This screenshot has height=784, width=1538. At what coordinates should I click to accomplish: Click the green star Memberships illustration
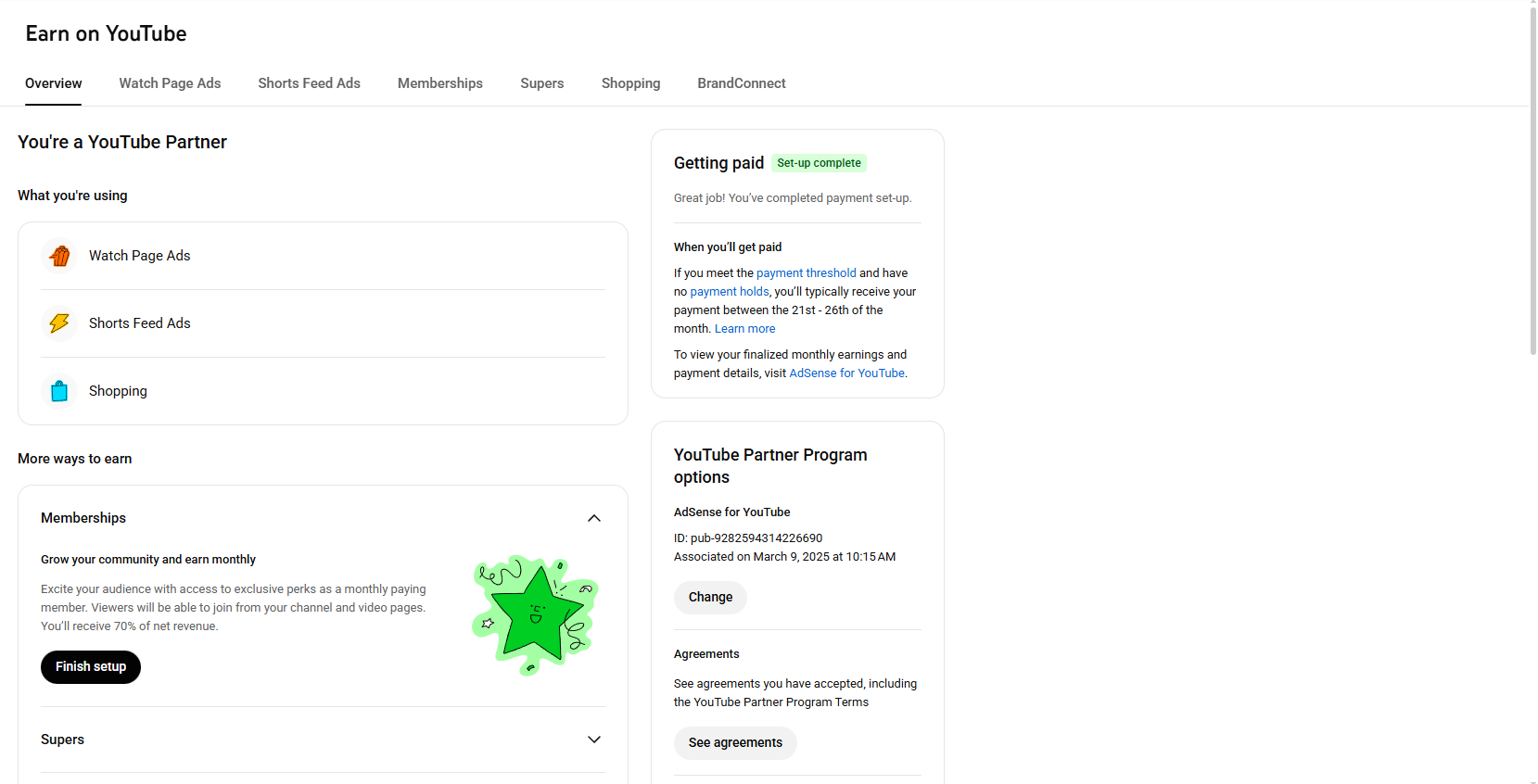click(535, 614)
